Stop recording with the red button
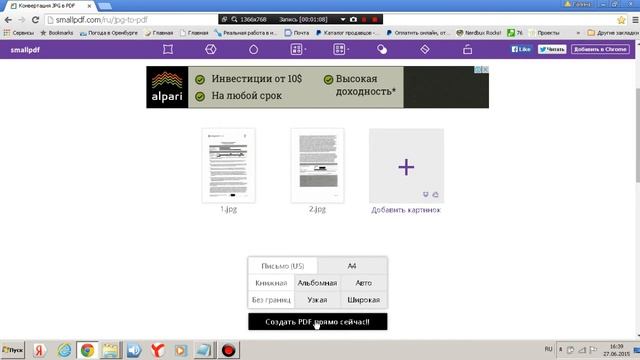This screenshot has height=360, width=640. pos(375,19)
